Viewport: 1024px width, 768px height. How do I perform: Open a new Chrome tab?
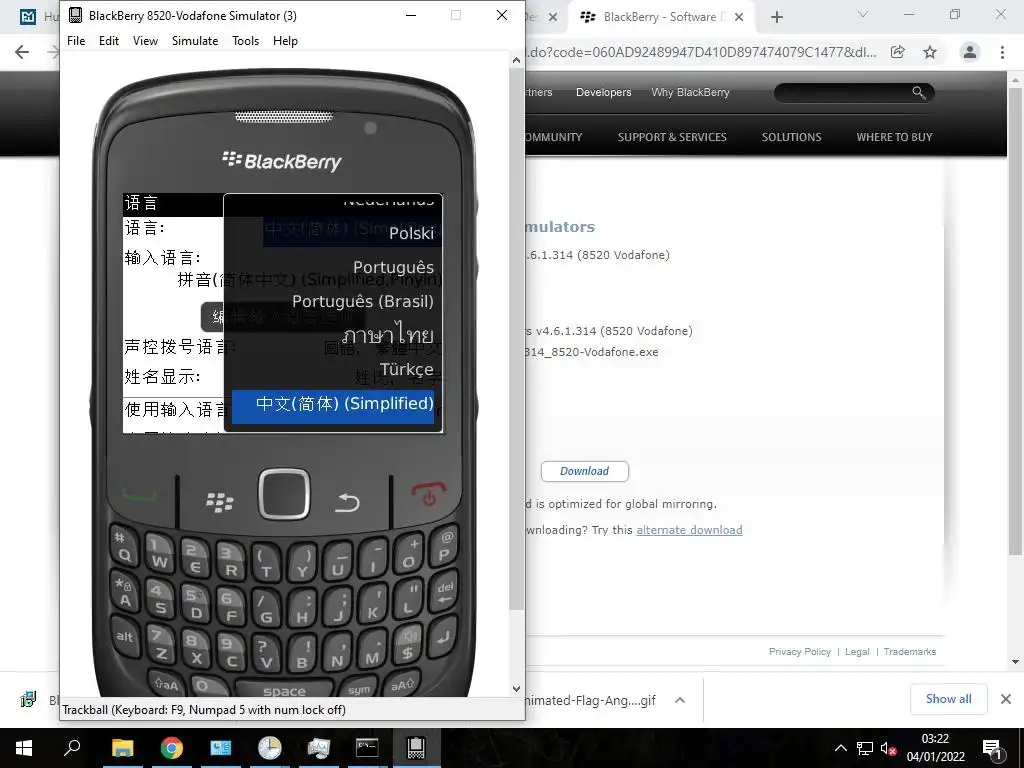[776, 17]
